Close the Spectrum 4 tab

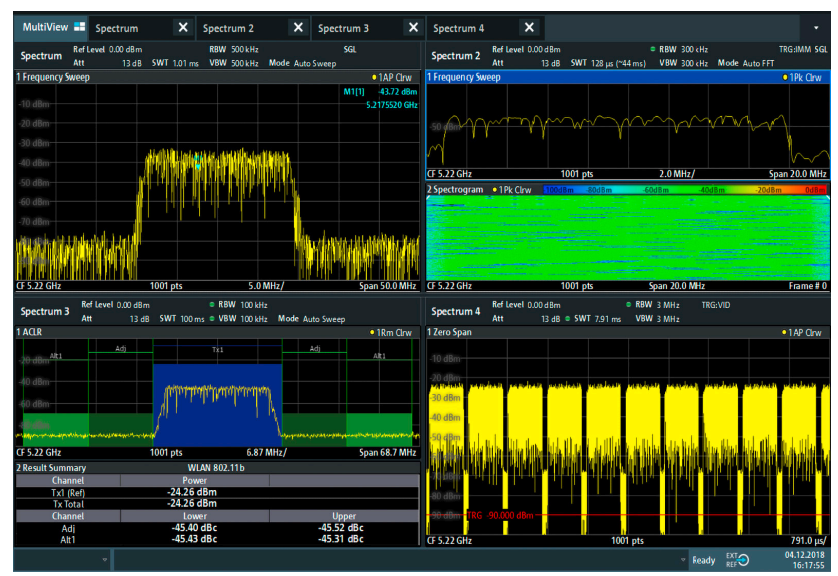(x=529, y=27)
